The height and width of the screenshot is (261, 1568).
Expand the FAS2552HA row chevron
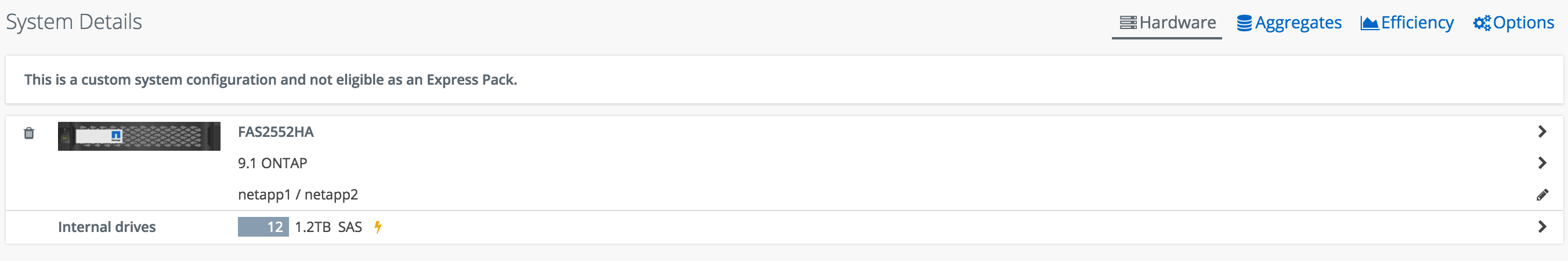click(1542, 132)
